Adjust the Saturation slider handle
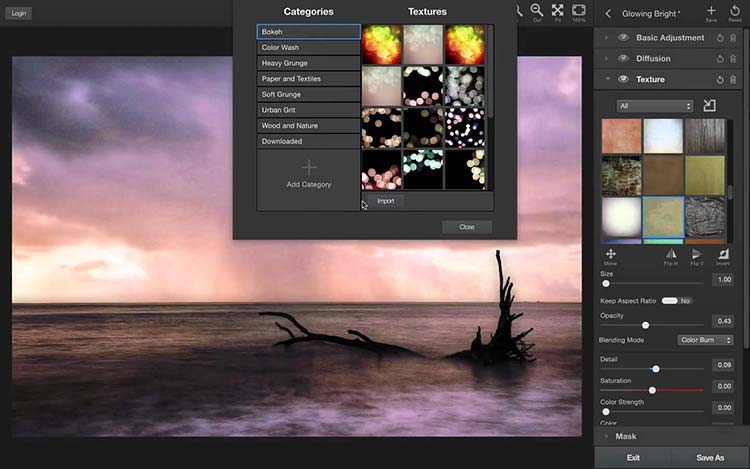Screen dimensions: 750x469 pyautogui.click(x=652, y=390)
